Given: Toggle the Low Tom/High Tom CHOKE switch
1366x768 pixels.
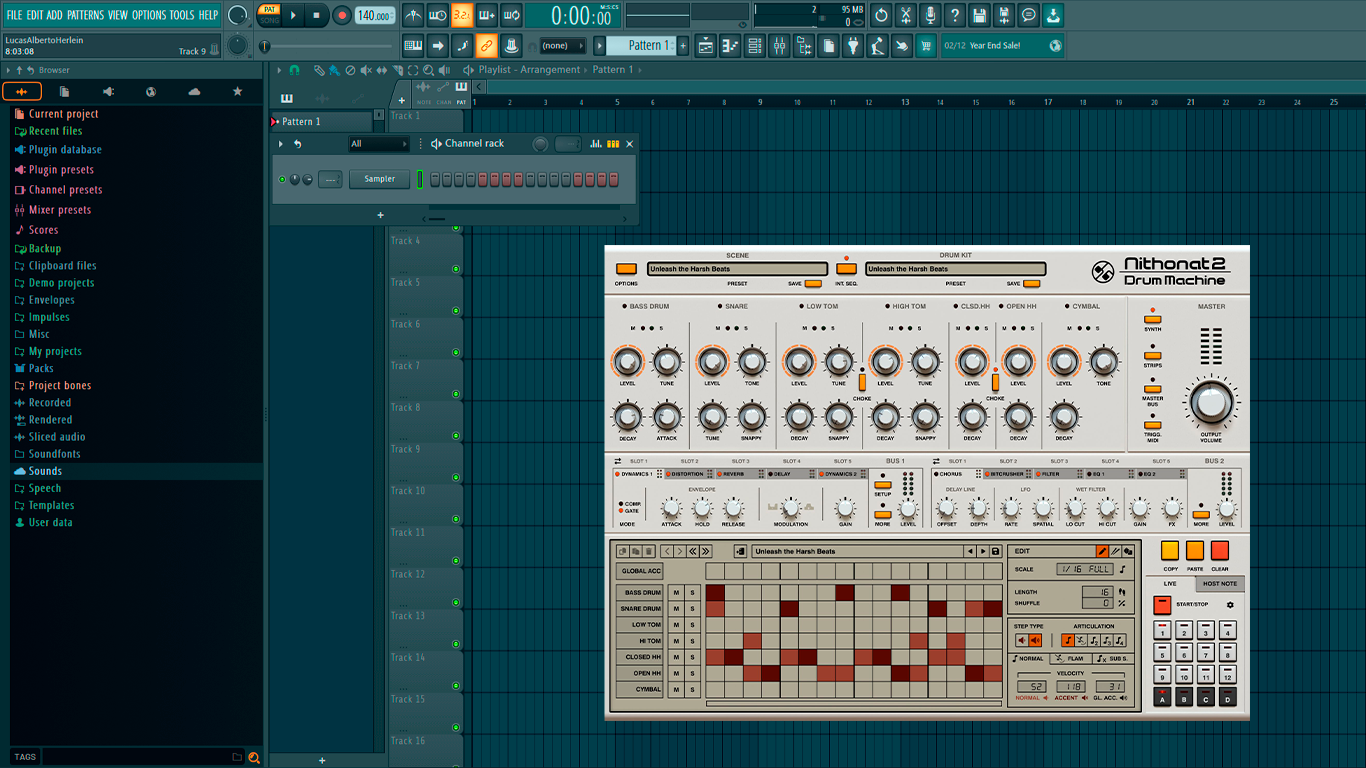Looking at the screenshot, I should click(x=862, y=381).
